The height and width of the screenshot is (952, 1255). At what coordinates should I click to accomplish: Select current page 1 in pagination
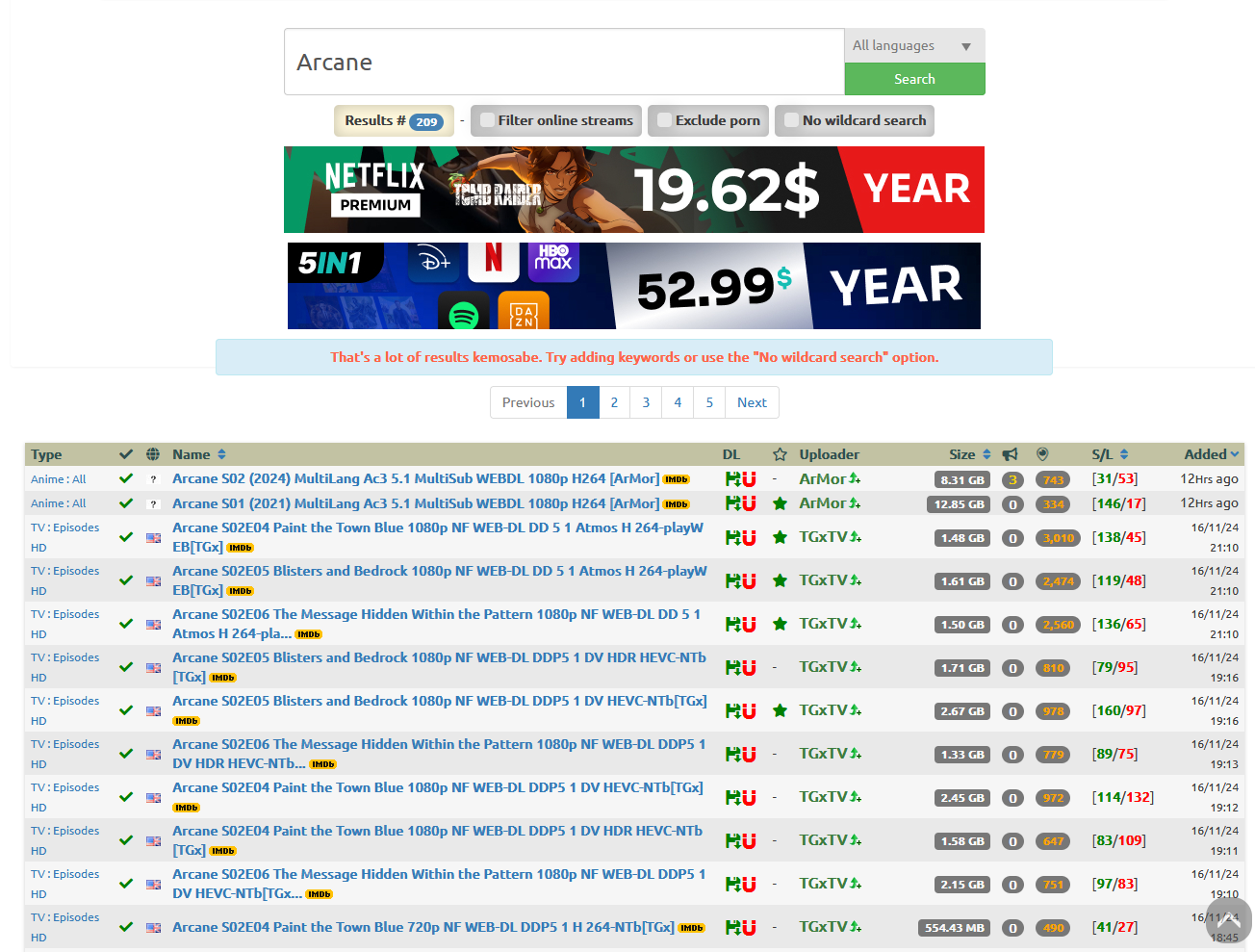point(582,402)
